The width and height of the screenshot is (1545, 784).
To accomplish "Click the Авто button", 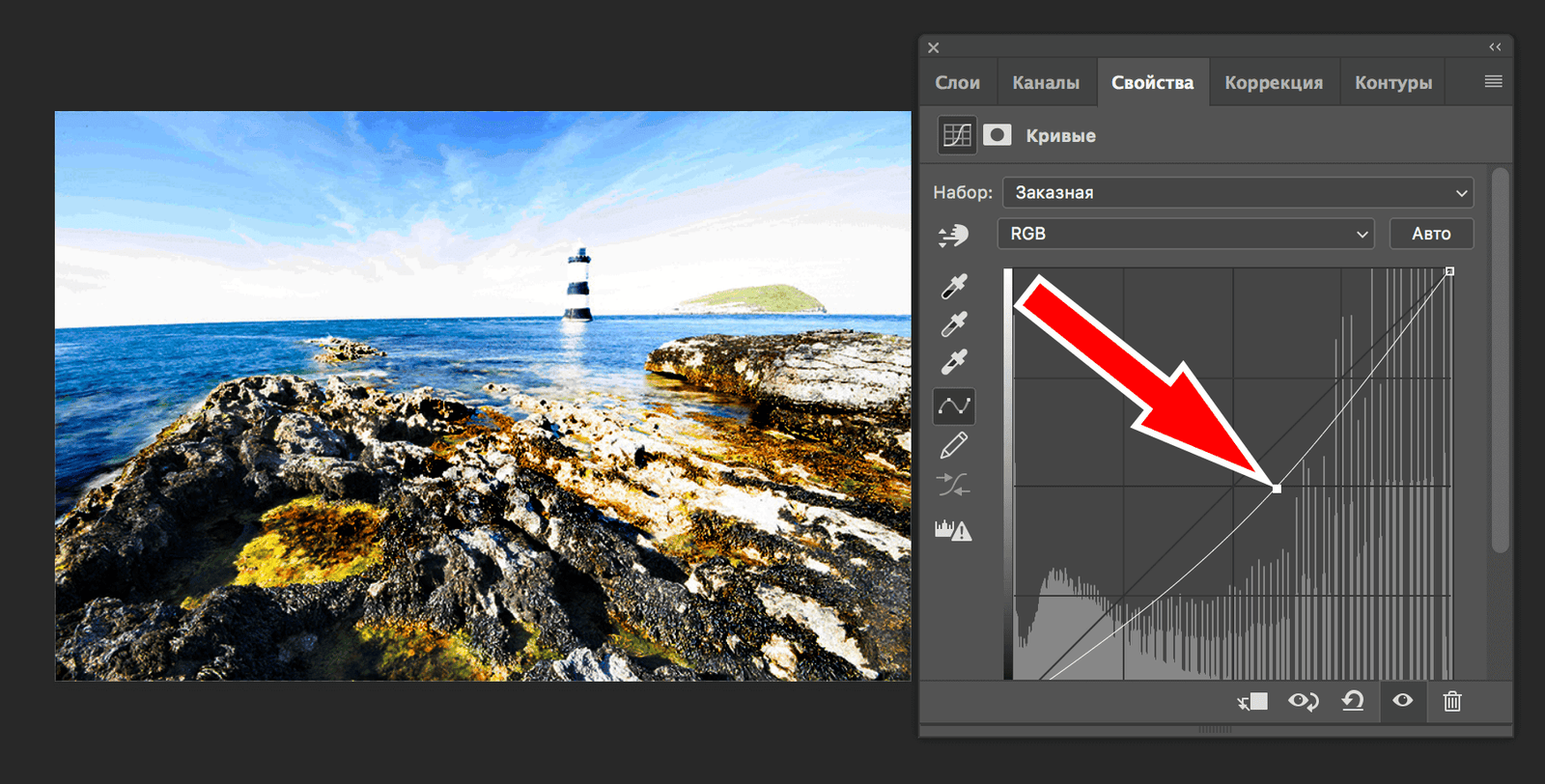I will pos(1431,234).
